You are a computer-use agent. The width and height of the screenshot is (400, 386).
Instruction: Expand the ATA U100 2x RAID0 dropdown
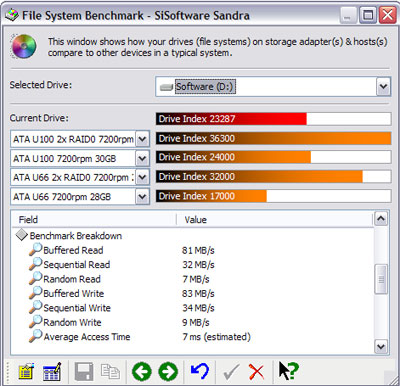click(142, 139)
